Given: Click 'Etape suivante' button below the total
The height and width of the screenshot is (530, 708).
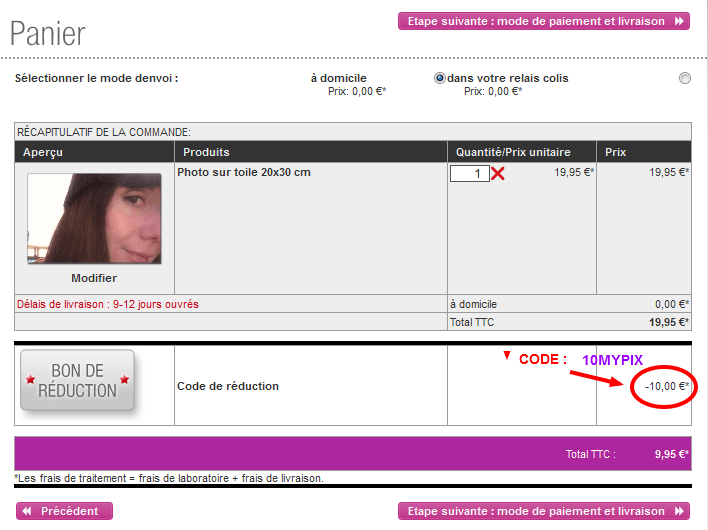Looking at the screenshot, I should [543, 511].
